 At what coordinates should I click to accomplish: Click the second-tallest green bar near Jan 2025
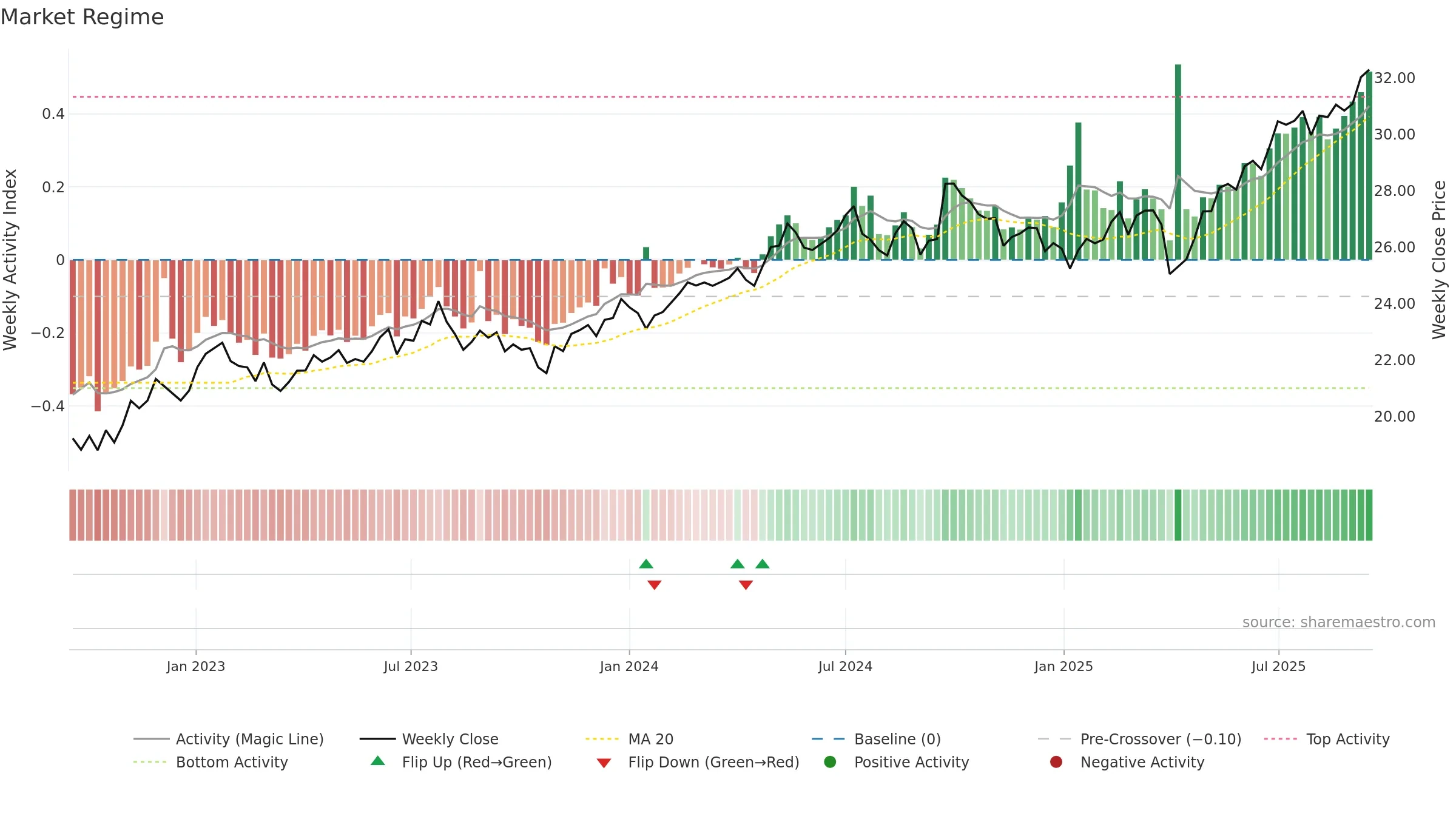tap(1079, 191)
